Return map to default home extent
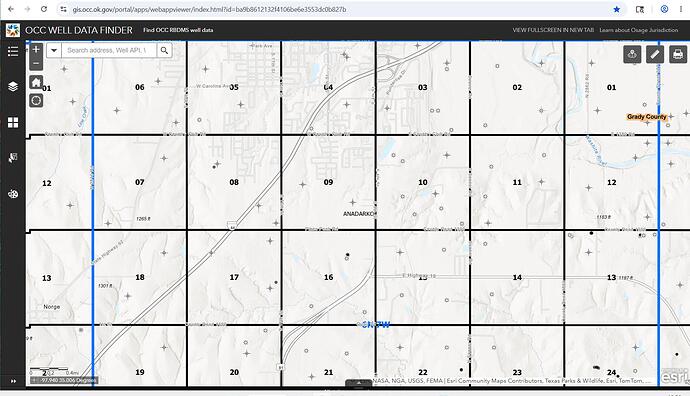 tap(36, 82)
